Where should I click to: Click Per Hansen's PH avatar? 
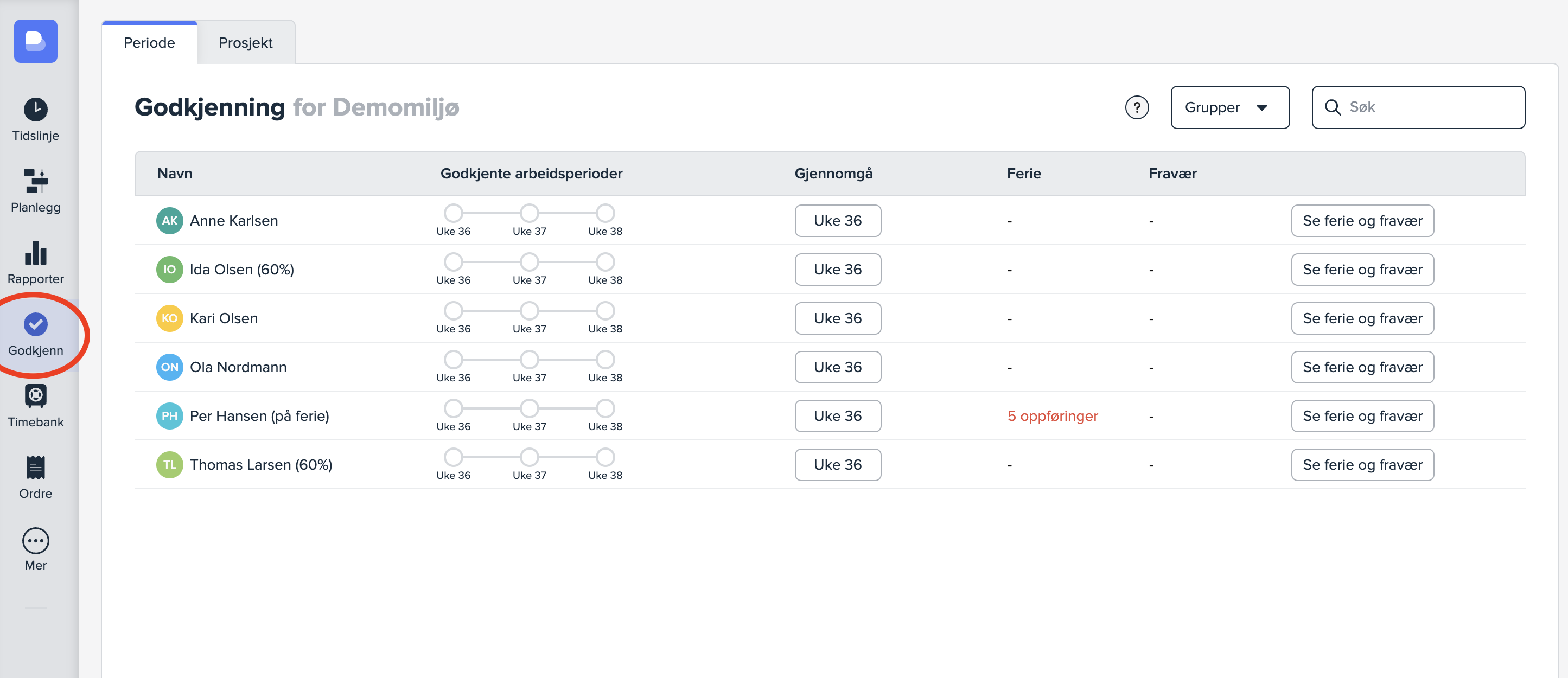[x=169, y=417]
